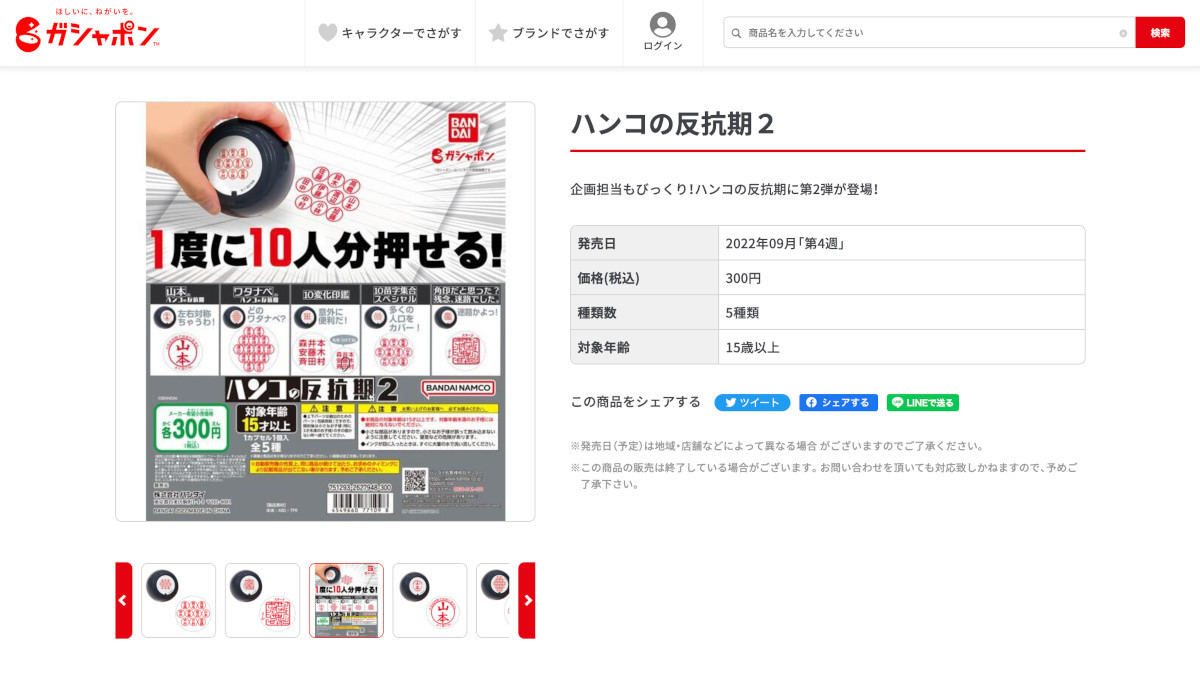Clear the search field with x icon
Screen dimensions: 1200x690
click(1123, 33)
